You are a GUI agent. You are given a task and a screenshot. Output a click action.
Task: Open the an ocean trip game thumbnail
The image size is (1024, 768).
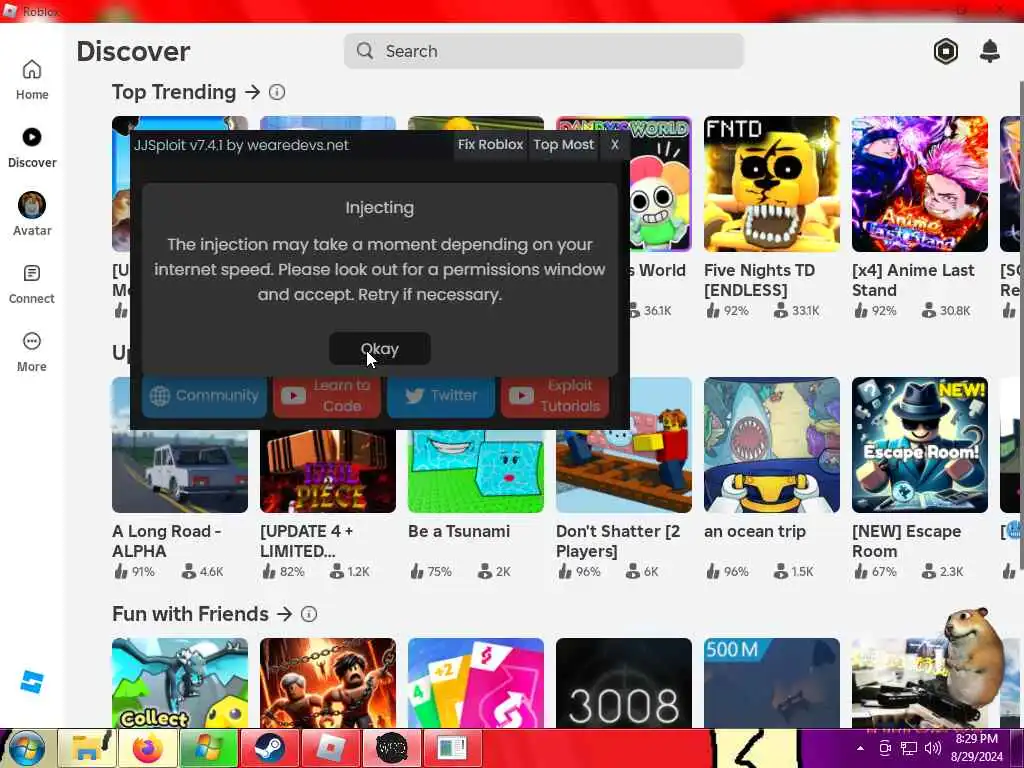[x=772, y=445]
